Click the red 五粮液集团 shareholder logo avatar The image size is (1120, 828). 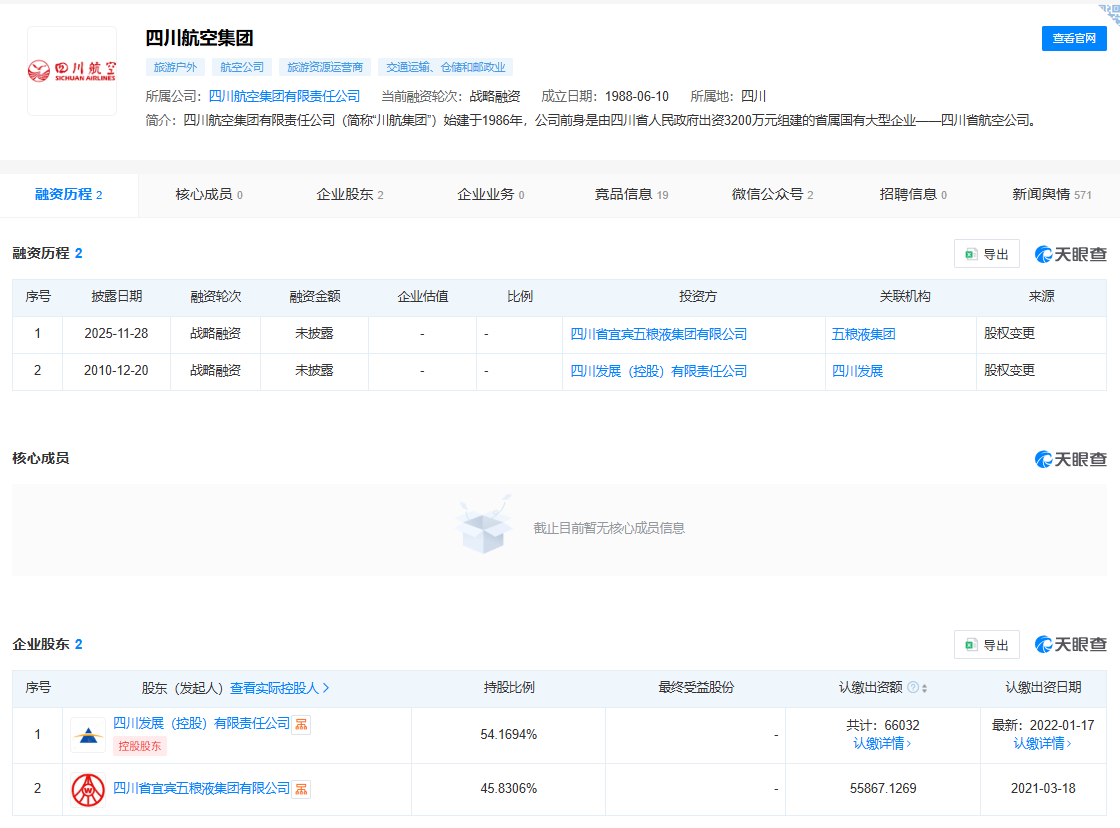point(88,787)
